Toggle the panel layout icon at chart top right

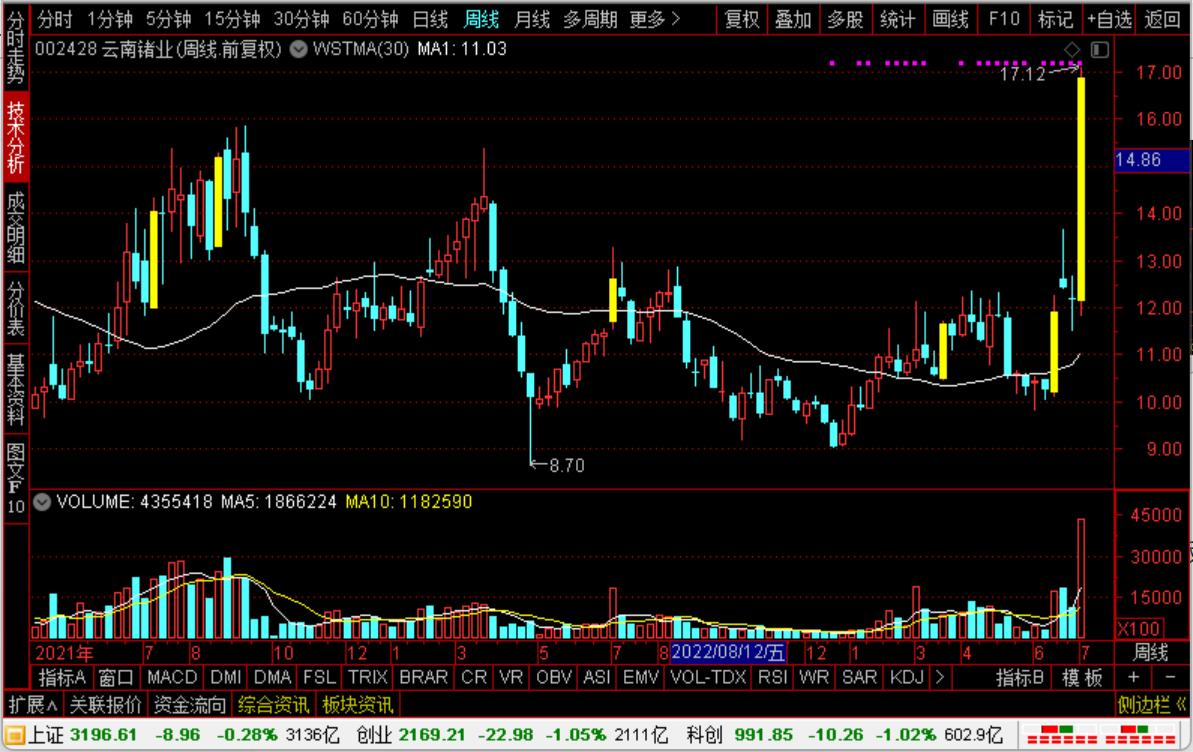click(1099, 50)
